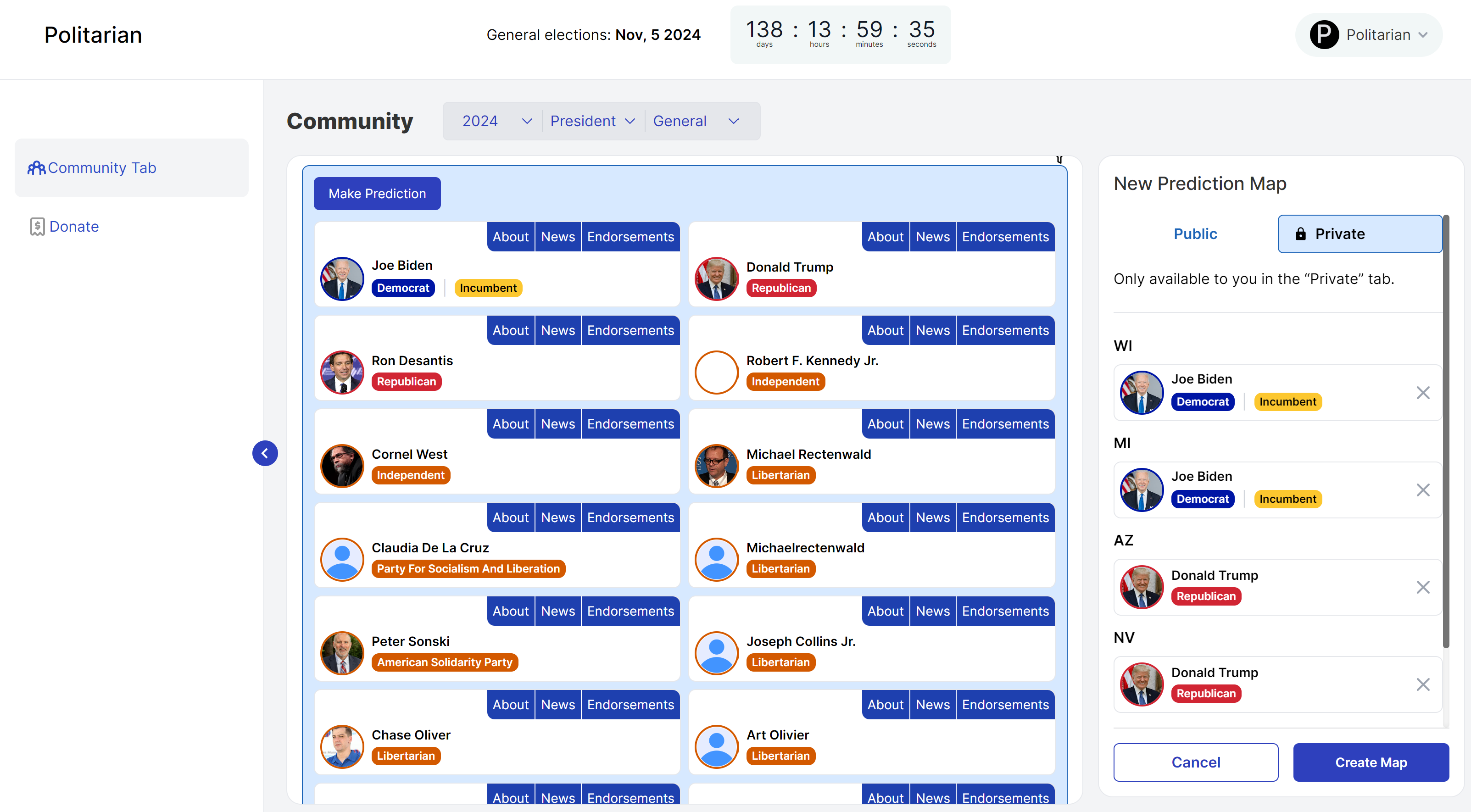Open Joe Biden's Endorsements tab
Screen dimensions: 1471x812
click(x=630, y=237)
